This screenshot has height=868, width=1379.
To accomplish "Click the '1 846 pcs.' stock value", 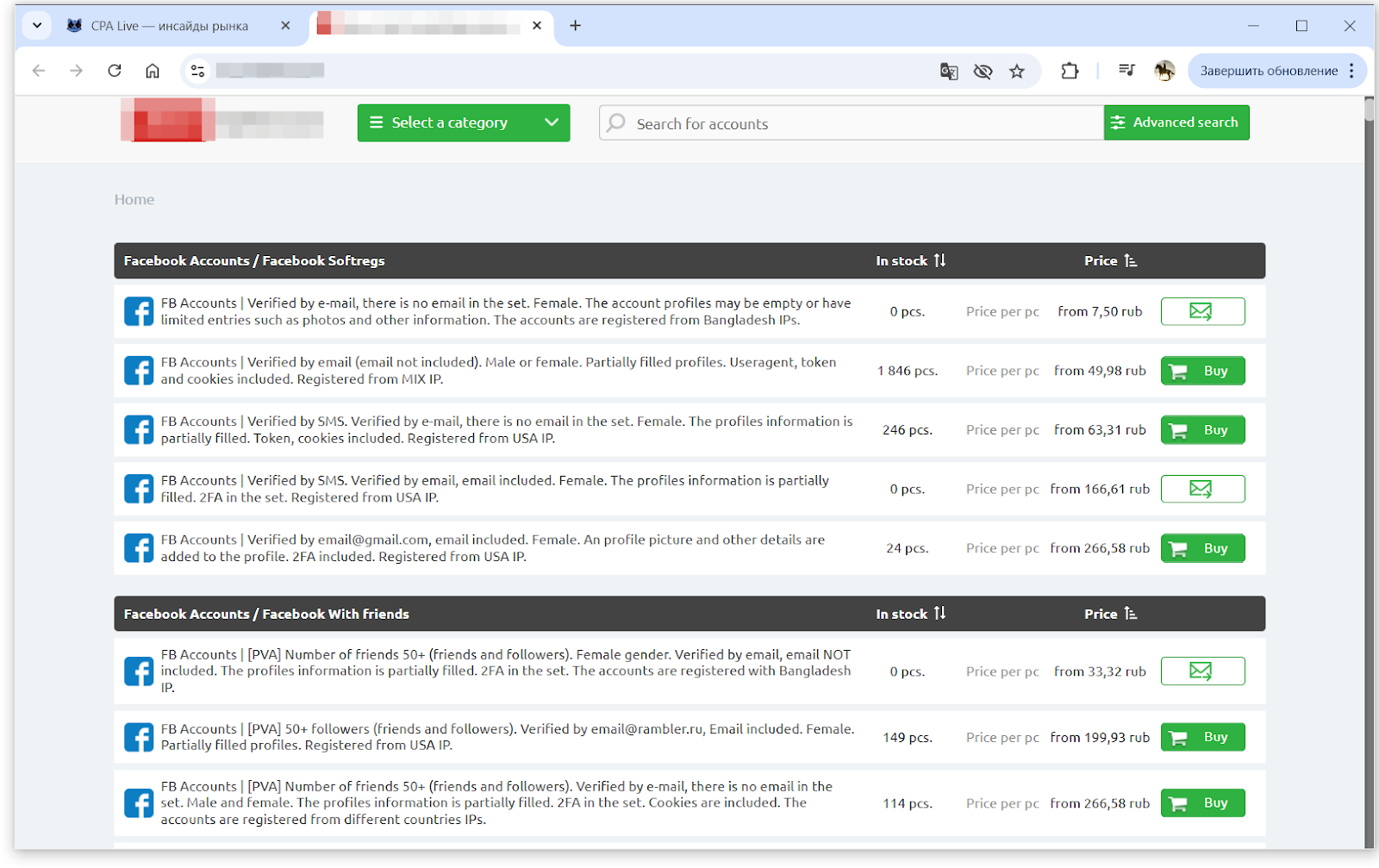I will click(x=908, y=371).
